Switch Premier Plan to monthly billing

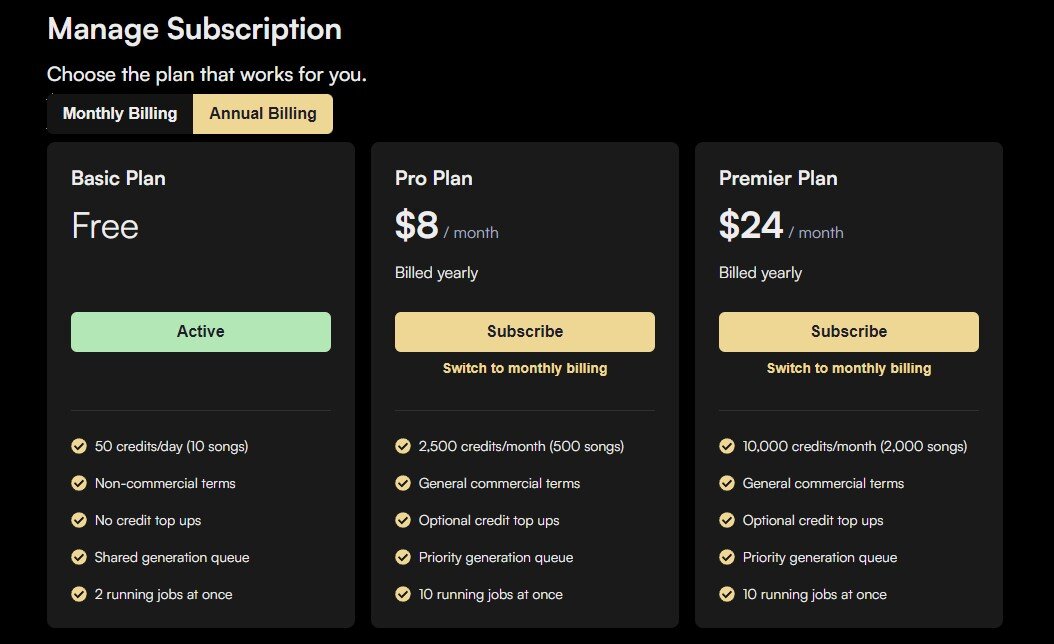coord(849,368)
